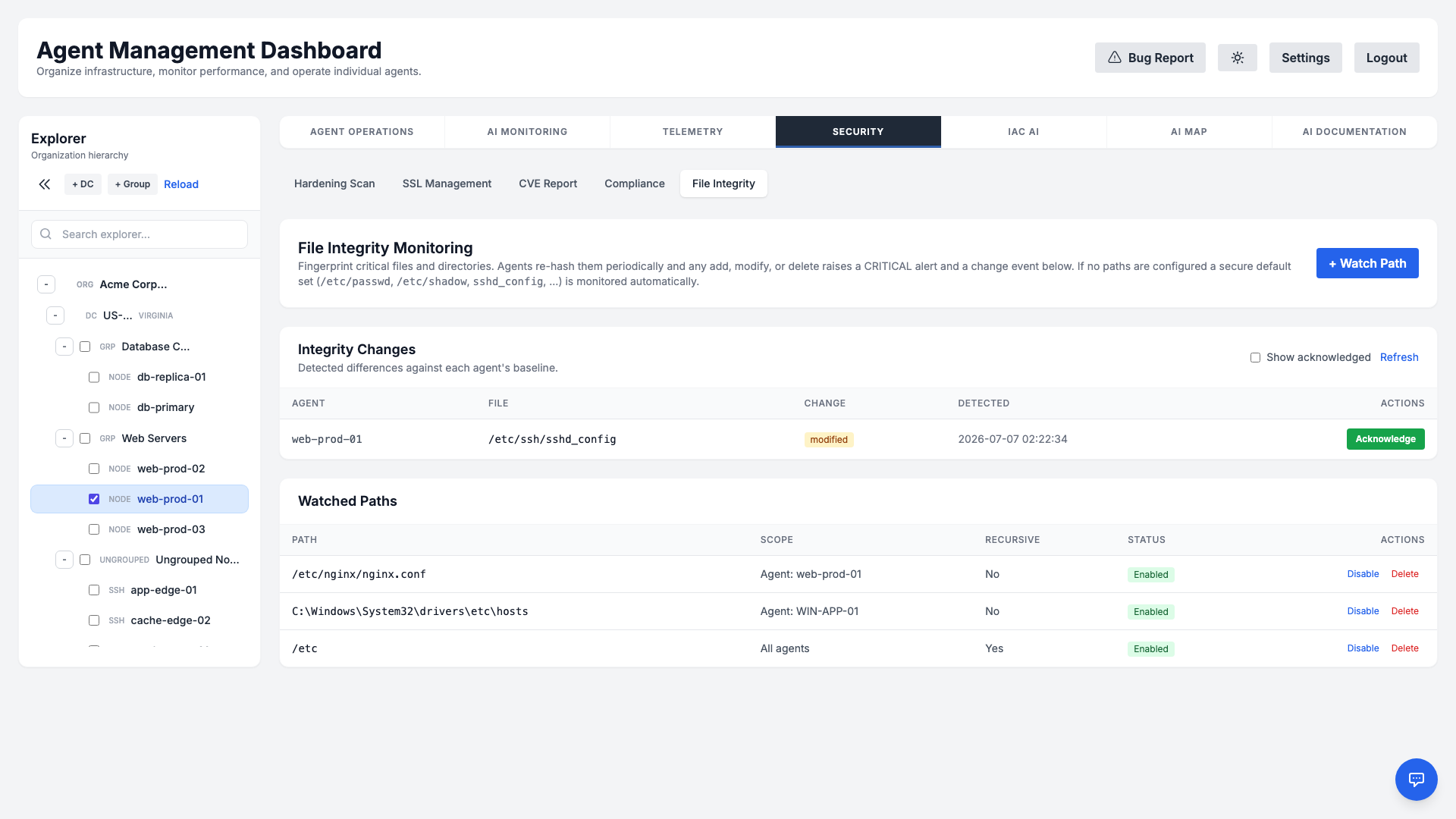Add a datacenter with + DC

pyautogui.click(x=83, y=184)
